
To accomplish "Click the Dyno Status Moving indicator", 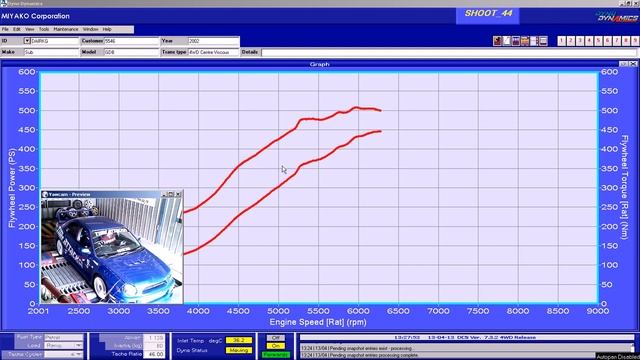I will click(x=238, y=350).
